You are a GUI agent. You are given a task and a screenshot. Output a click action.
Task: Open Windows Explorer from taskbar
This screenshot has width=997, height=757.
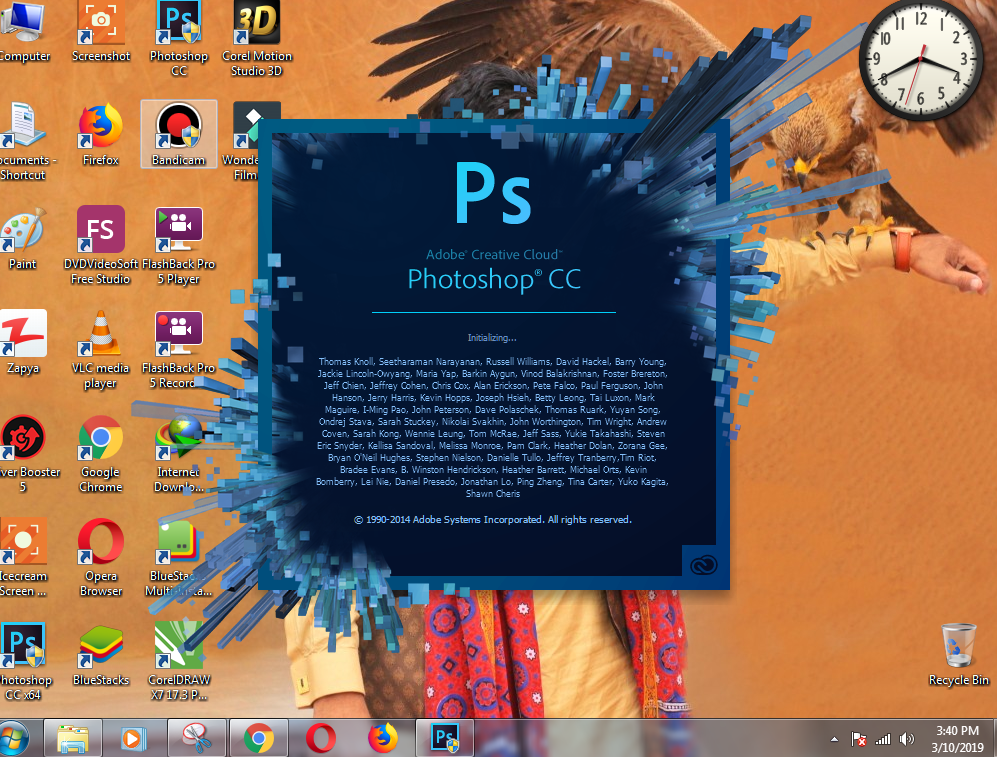[x=72, y=739]
